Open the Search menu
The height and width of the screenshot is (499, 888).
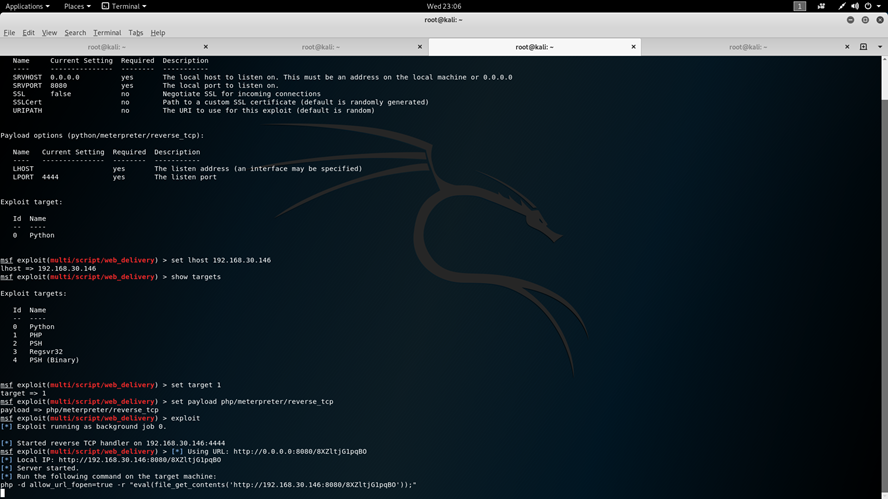(x=75, y=33)
